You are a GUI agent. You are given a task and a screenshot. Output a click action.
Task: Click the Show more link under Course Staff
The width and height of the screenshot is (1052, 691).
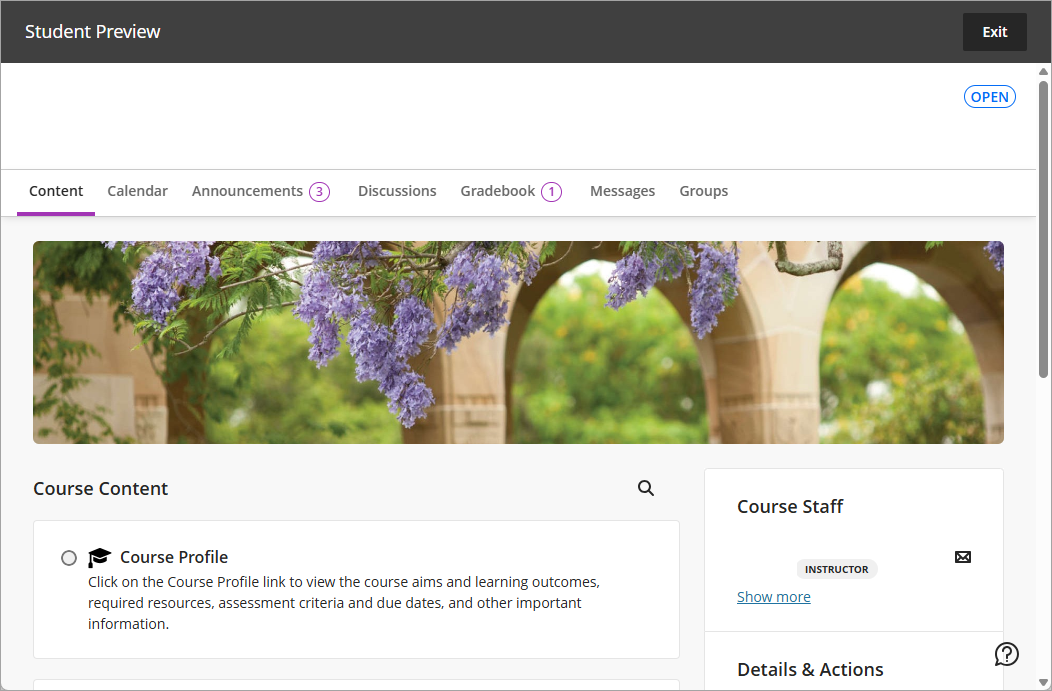point(774,596)
